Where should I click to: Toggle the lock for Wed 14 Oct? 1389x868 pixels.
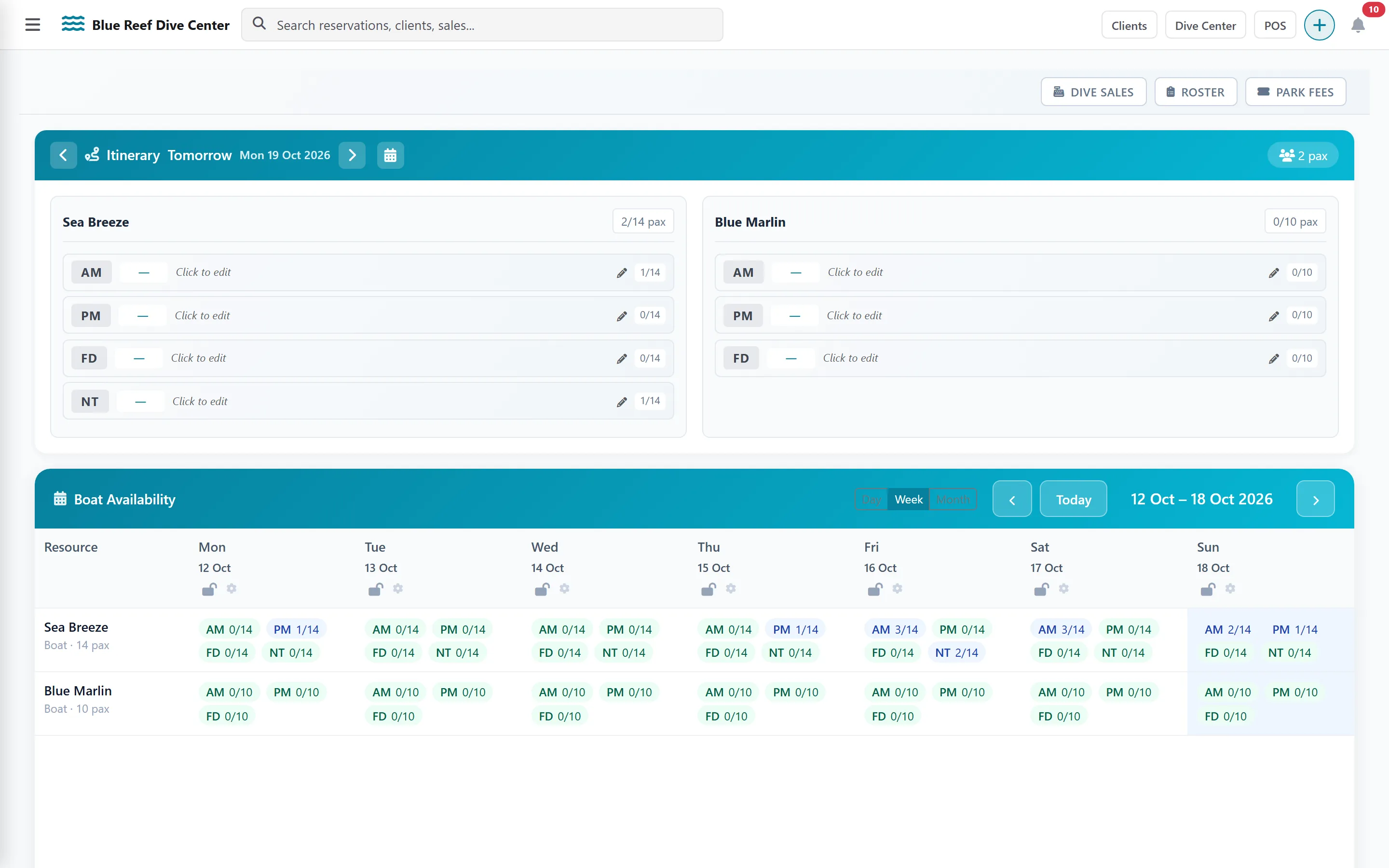[542, 589]
